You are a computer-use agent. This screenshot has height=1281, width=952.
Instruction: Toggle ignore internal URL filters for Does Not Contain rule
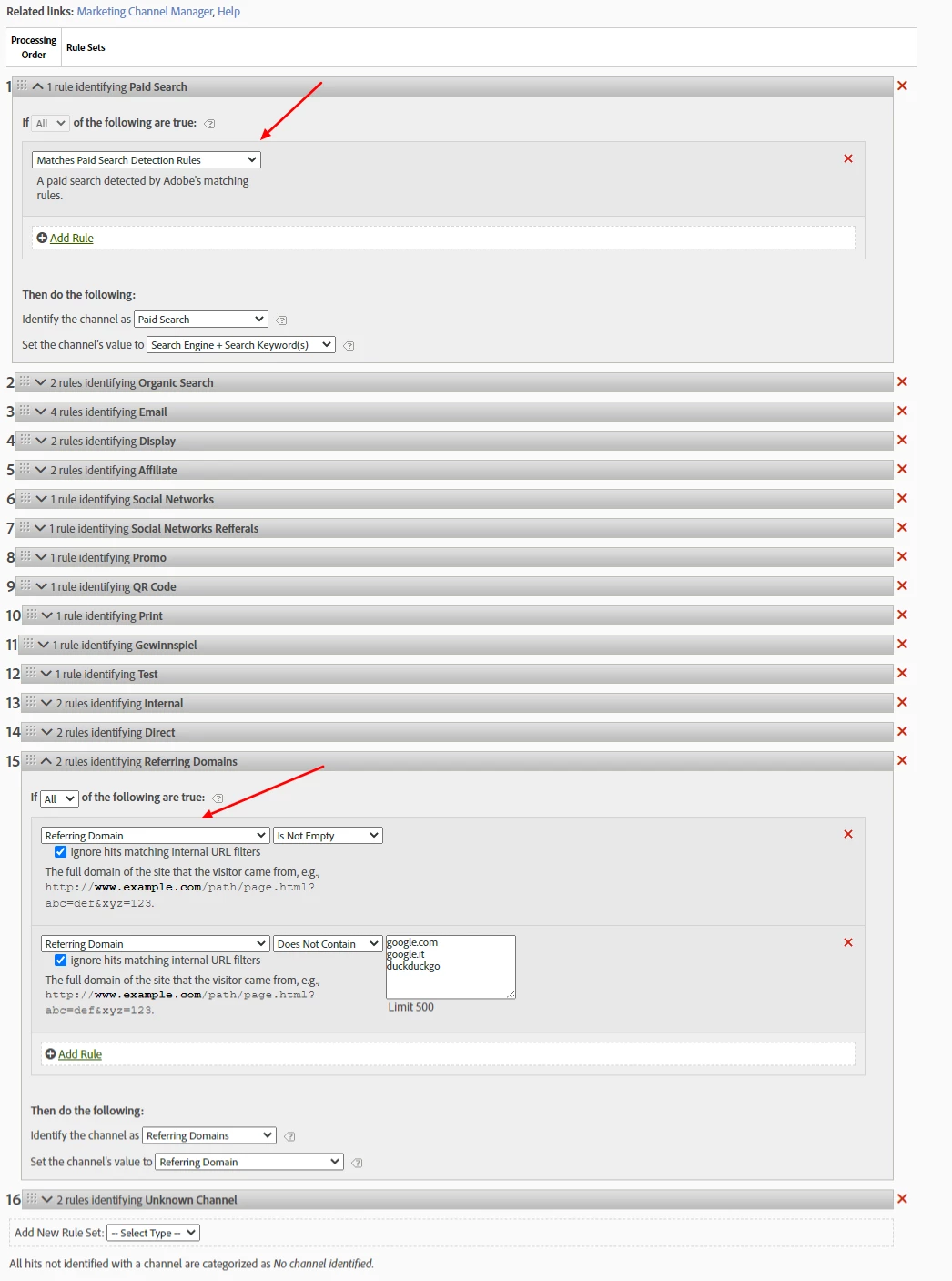point(60,961)
